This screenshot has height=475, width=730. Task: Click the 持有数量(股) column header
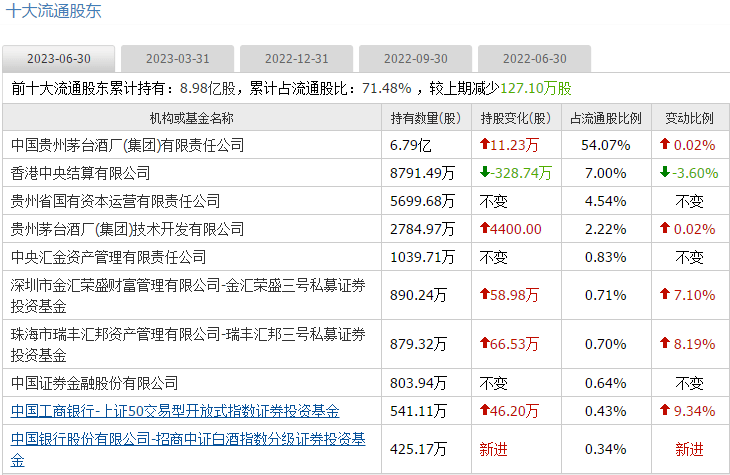pos(426,118)
